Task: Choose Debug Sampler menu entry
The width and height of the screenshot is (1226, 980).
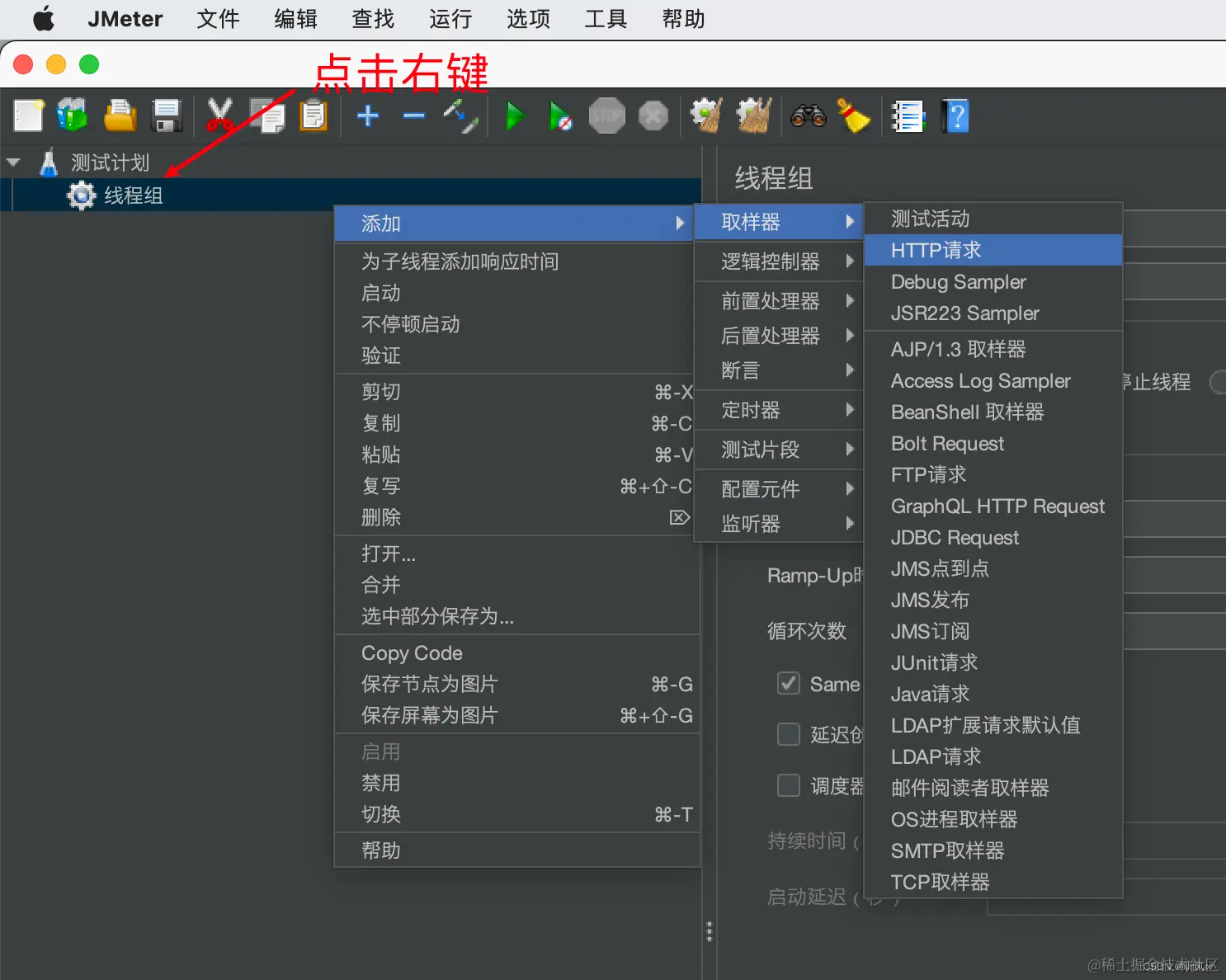Action: pos(993,282)
